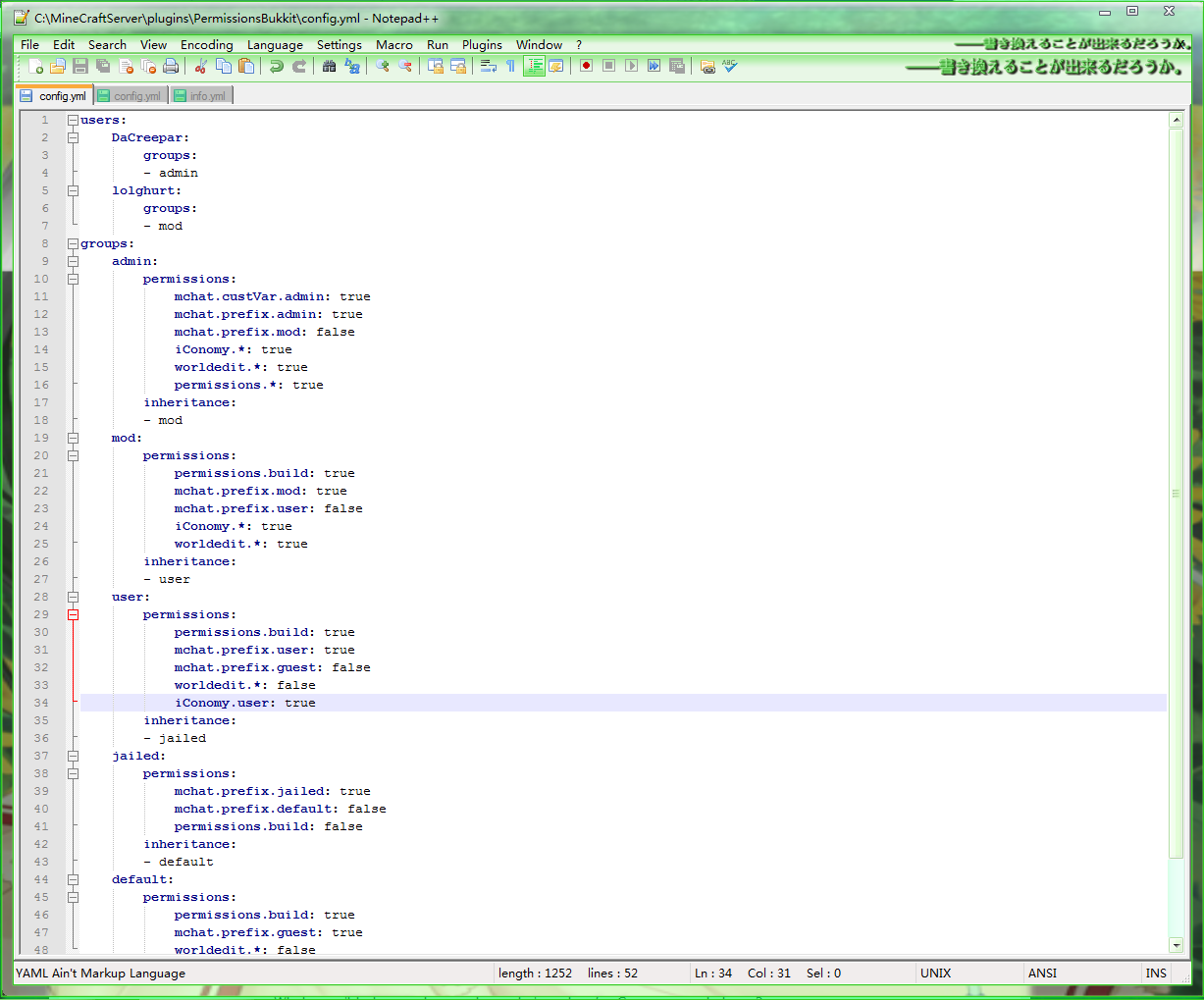This screenshot has width=1204, height=1000.
Task: Click the spell check ABC icon
Action: (x=729, y=66)
